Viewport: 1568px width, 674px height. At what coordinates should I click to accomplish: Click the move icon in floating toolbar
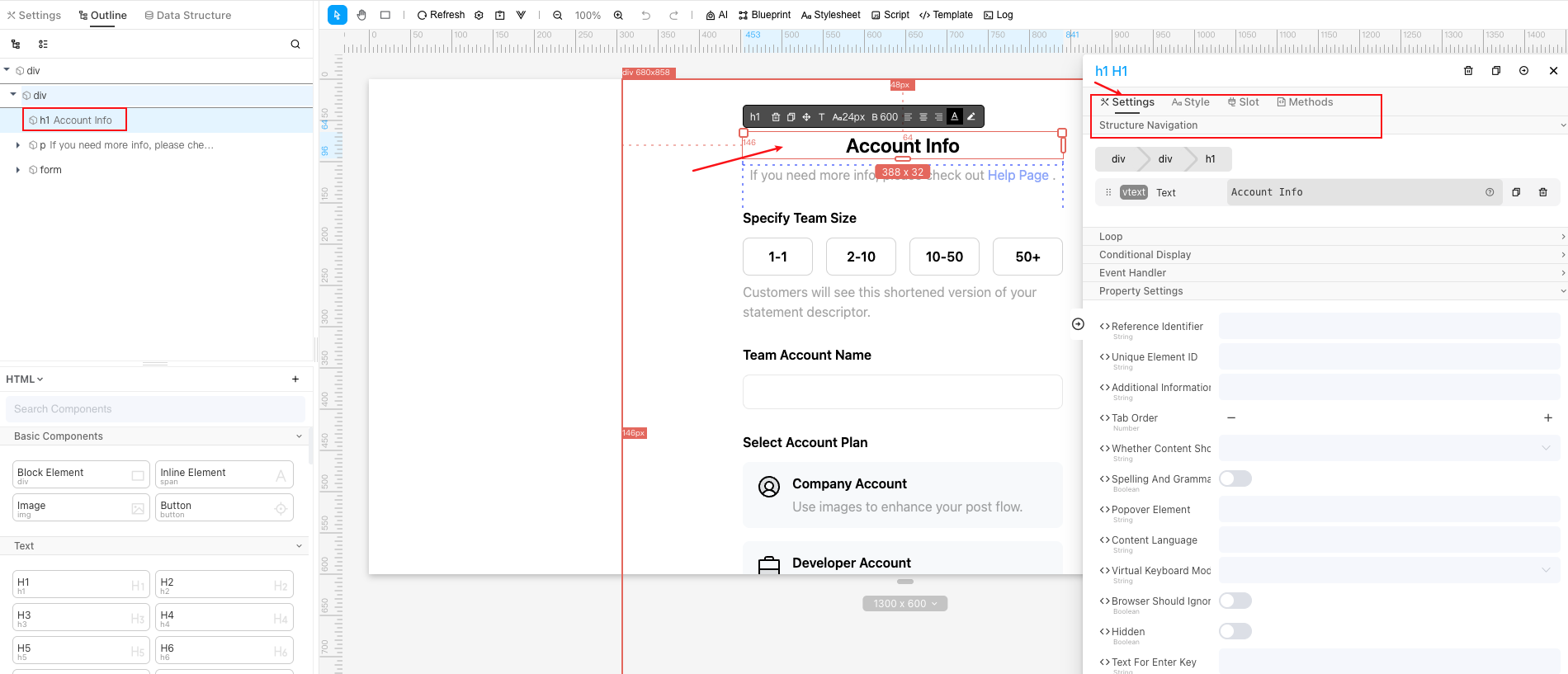tap(806, 117)
